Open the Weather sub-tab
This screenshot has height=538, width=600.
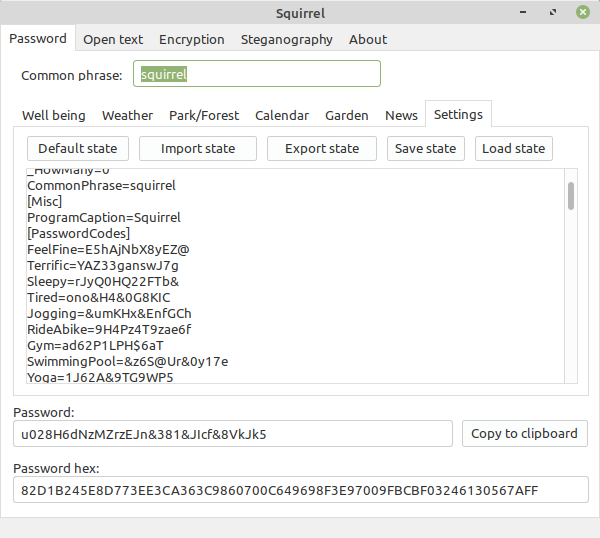tap(127, 115)
